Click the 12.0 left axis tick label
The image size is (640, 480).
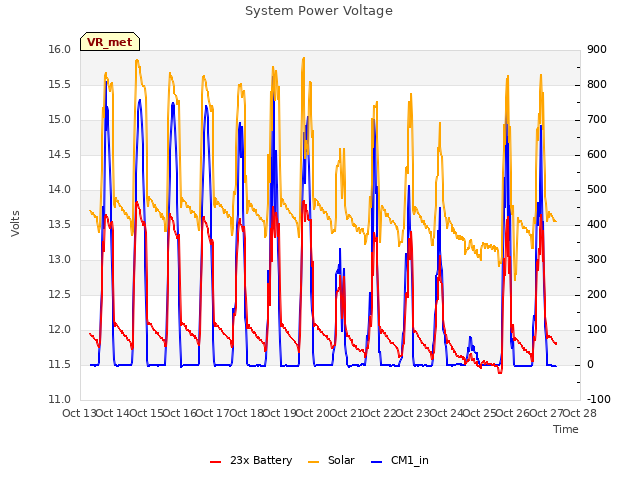pos(60,330)
